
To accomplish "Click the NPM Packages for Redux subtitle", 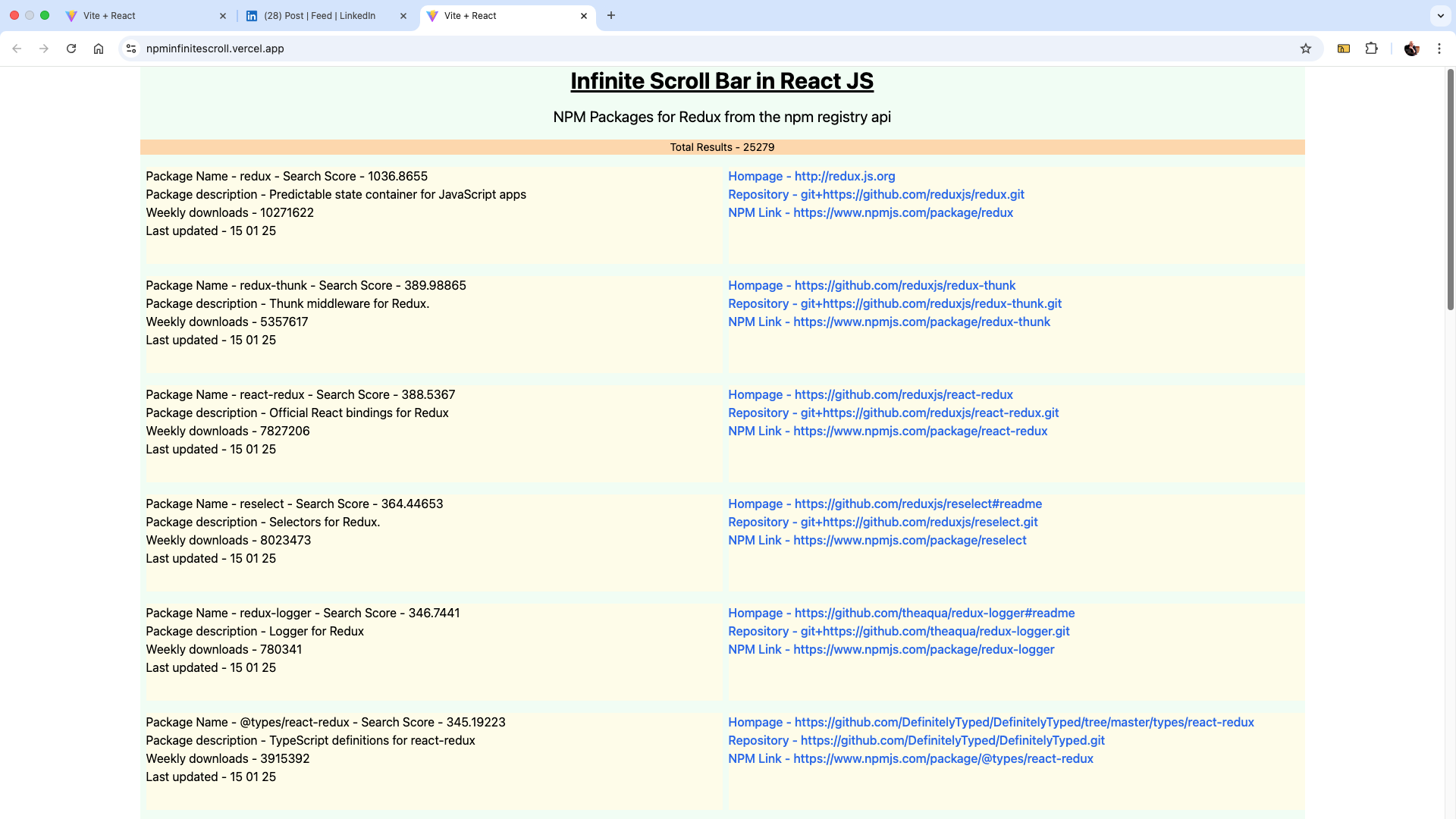I will 722,117.
